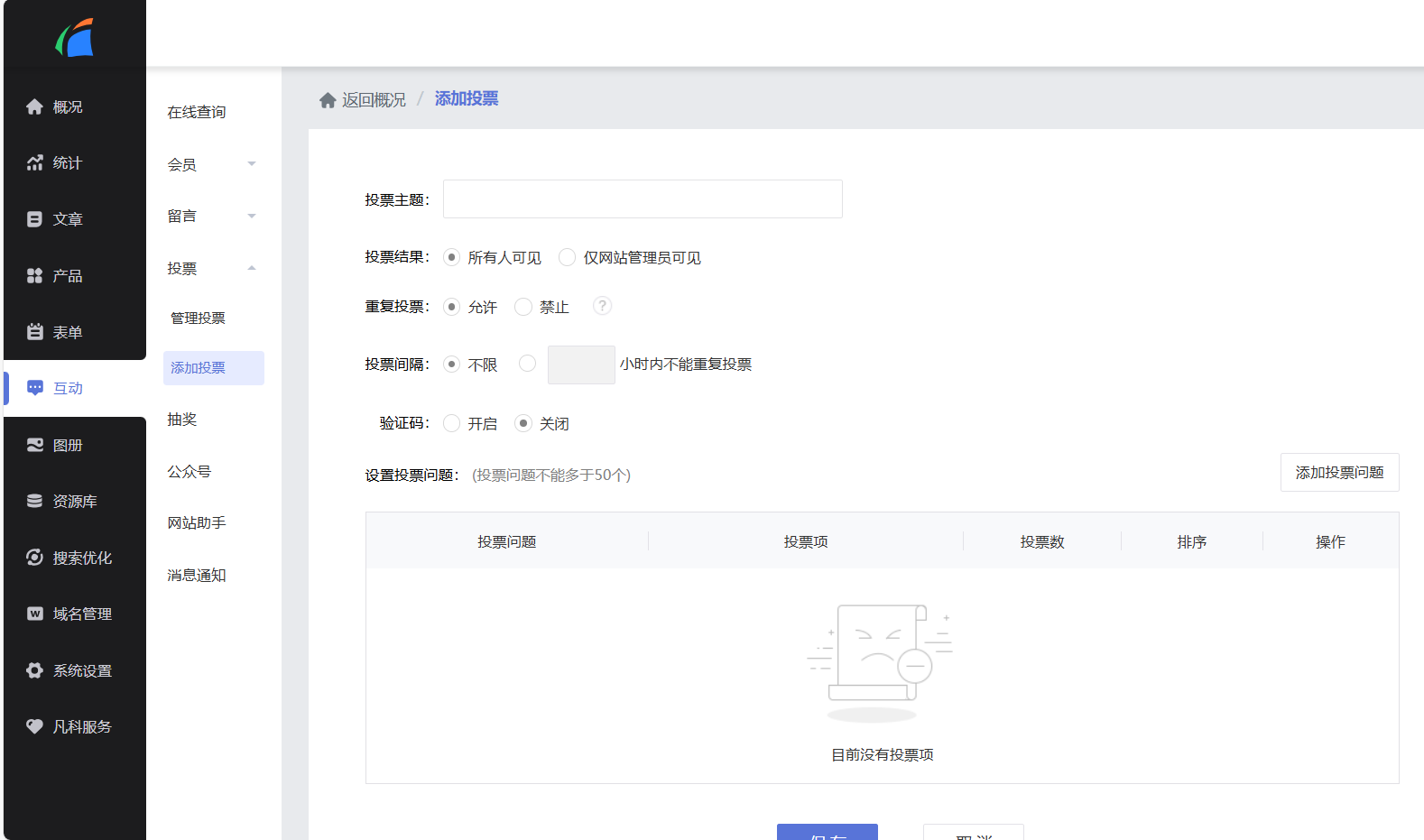1424x840 pixels.
Task: Click the 添加投票问题 button
Action: (1339, 473)
